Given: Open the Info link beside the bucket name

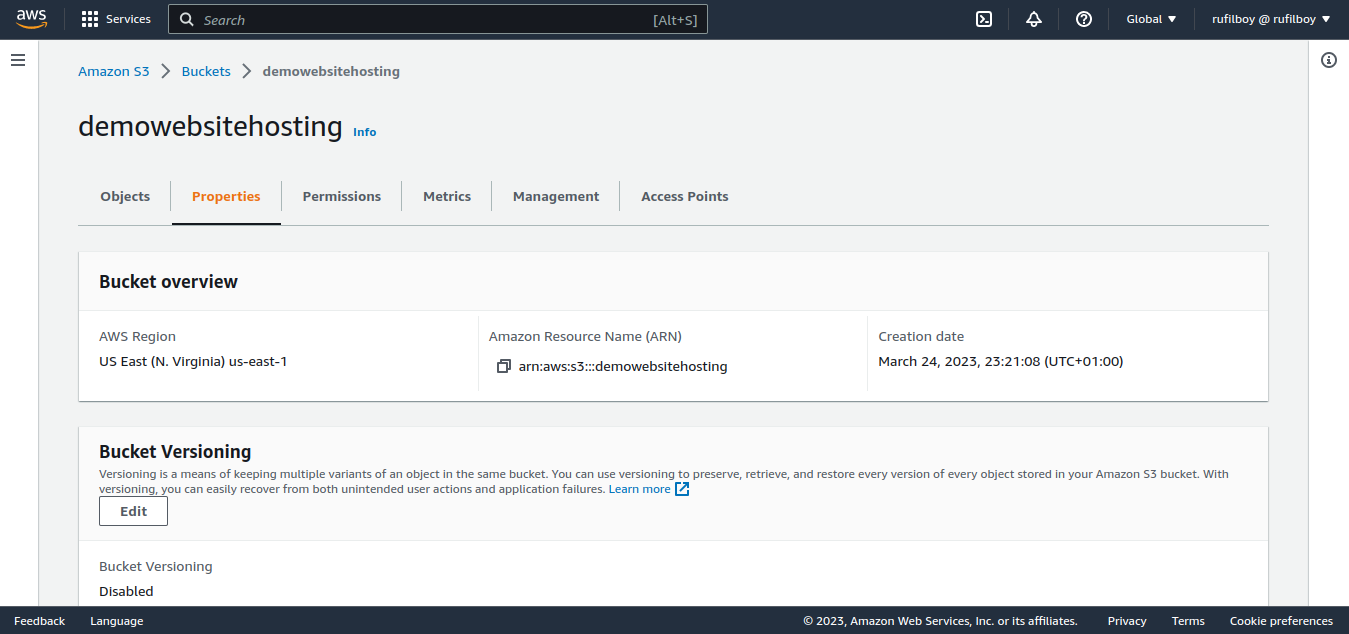Looking at the screenshot, I should (365, 132).
